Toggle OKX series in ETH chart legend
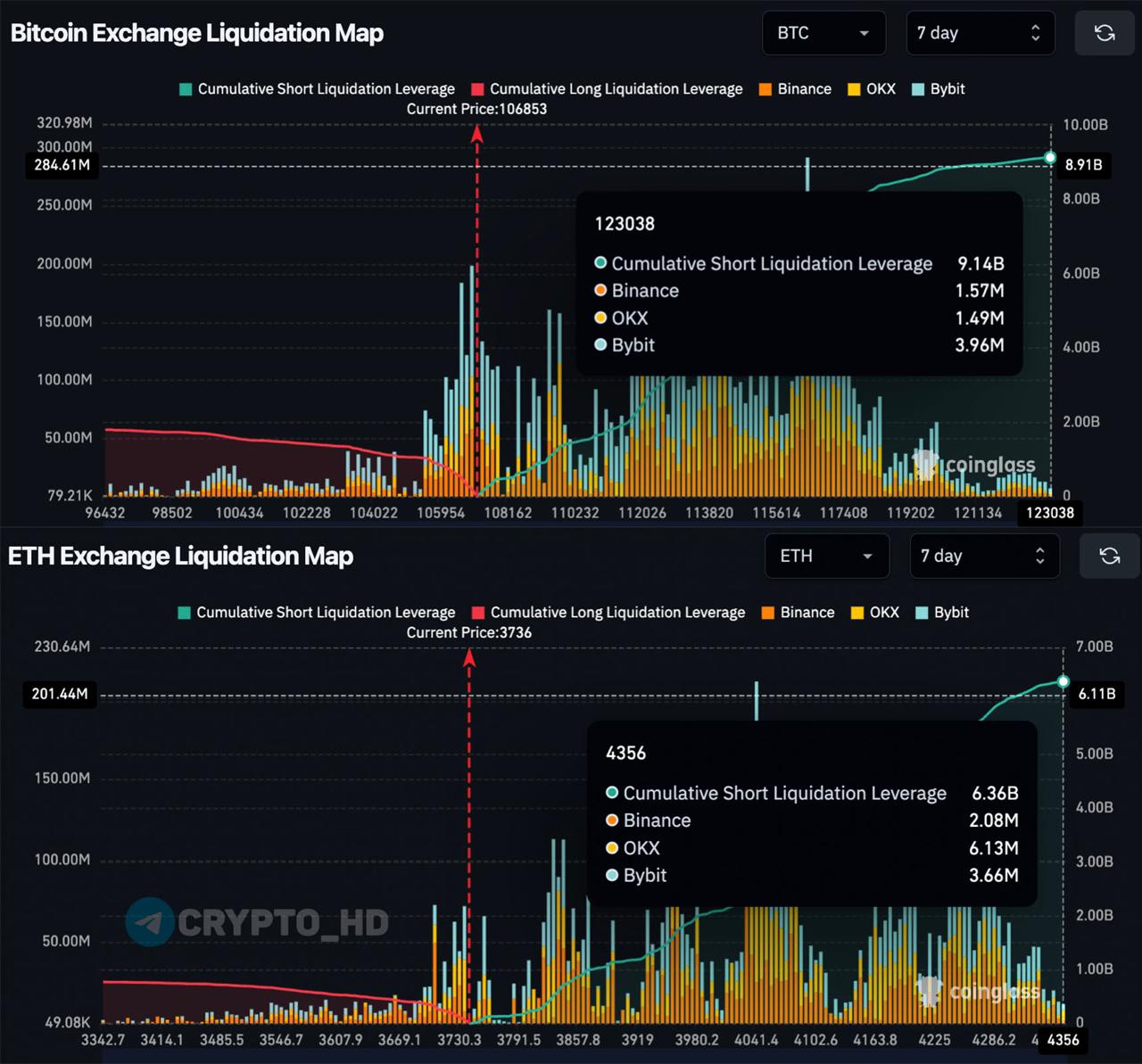 tap(874, 613)
